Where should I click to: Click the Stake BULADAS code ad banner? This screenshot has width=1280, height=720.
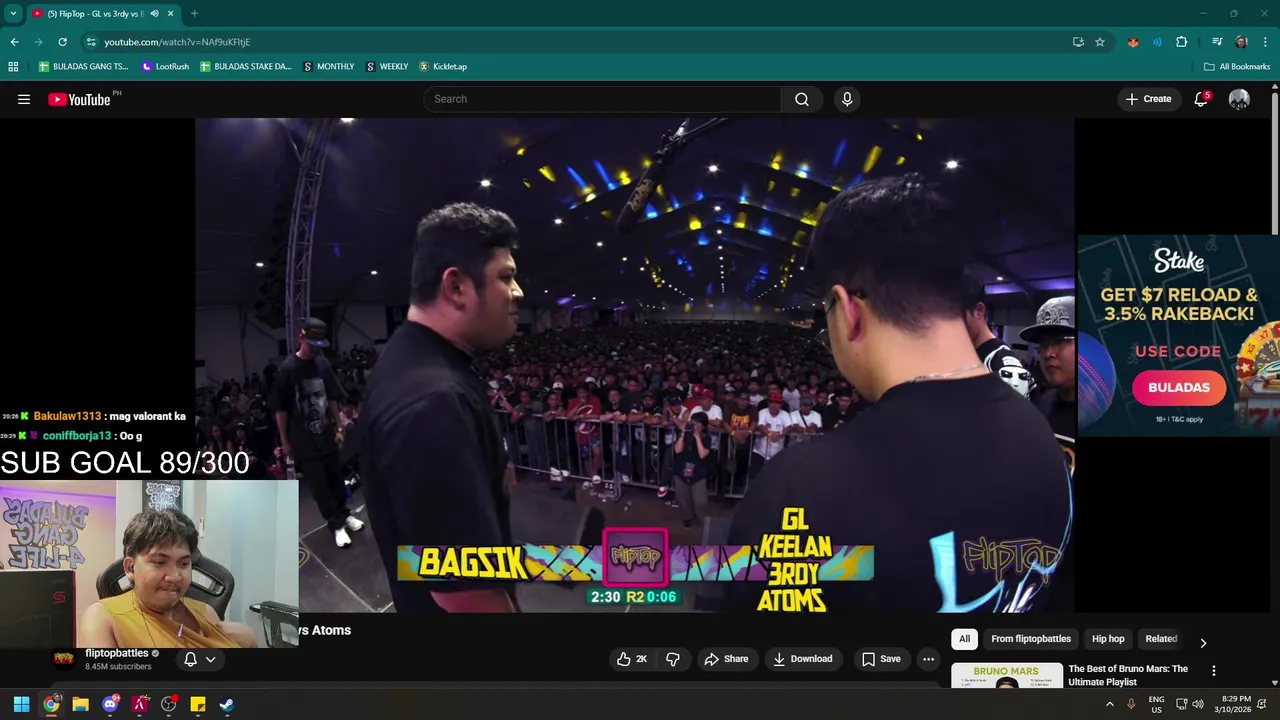(1178, 334)
